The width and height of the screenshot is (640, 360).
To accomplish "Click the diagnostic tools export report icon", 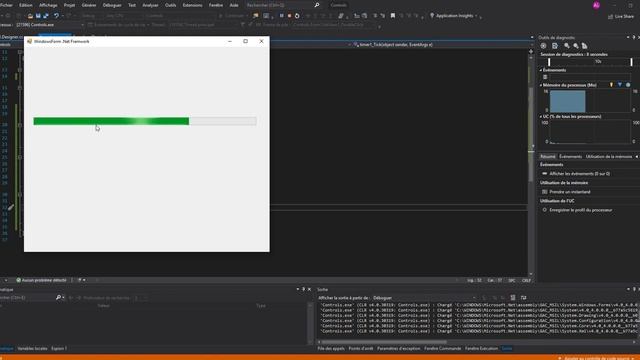I will coord(555,46).
